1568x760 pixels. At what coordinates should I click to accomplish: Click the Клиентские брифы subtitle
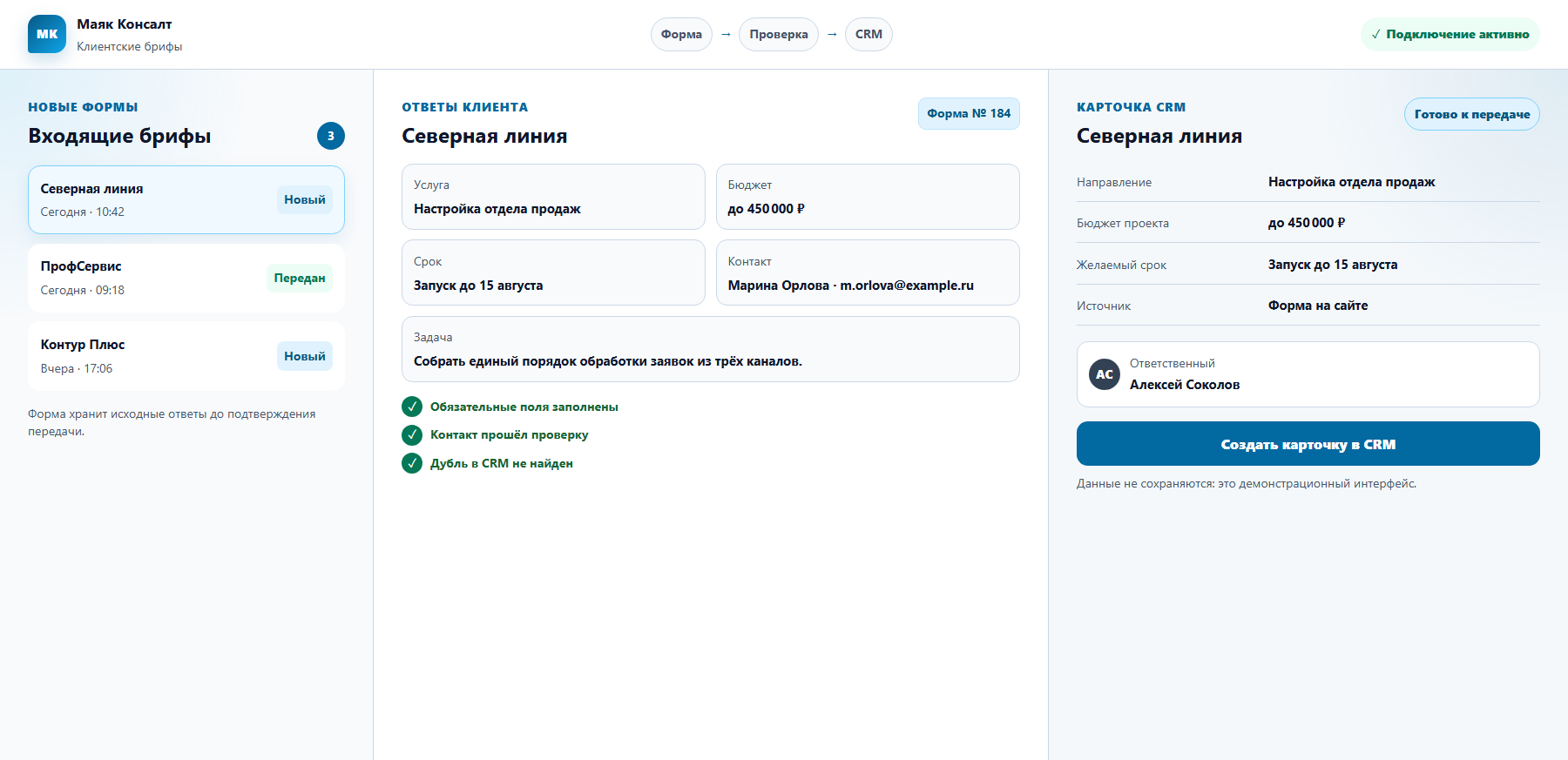130,47
